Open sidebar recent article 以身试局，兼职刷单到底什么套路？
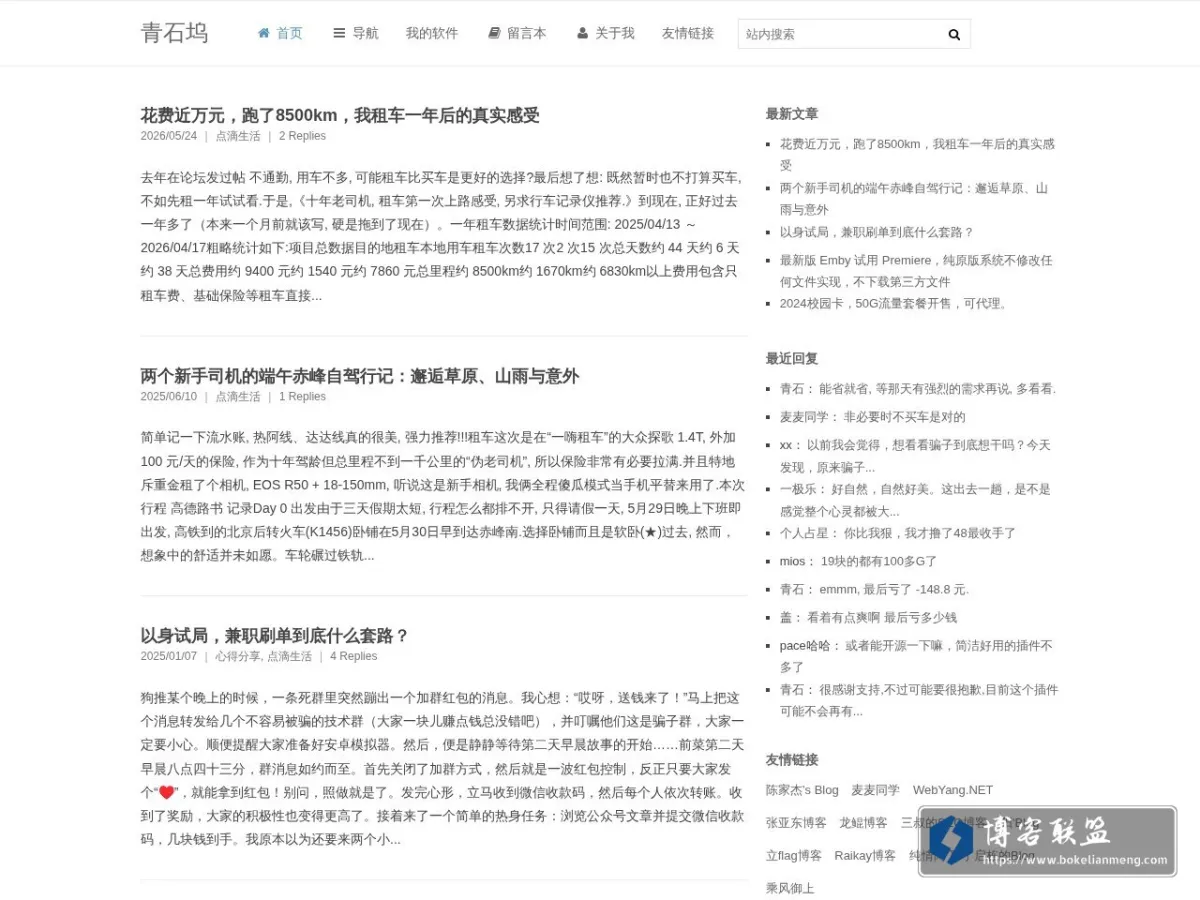The height and width of the screenshot is (900, 1200). 877,232
